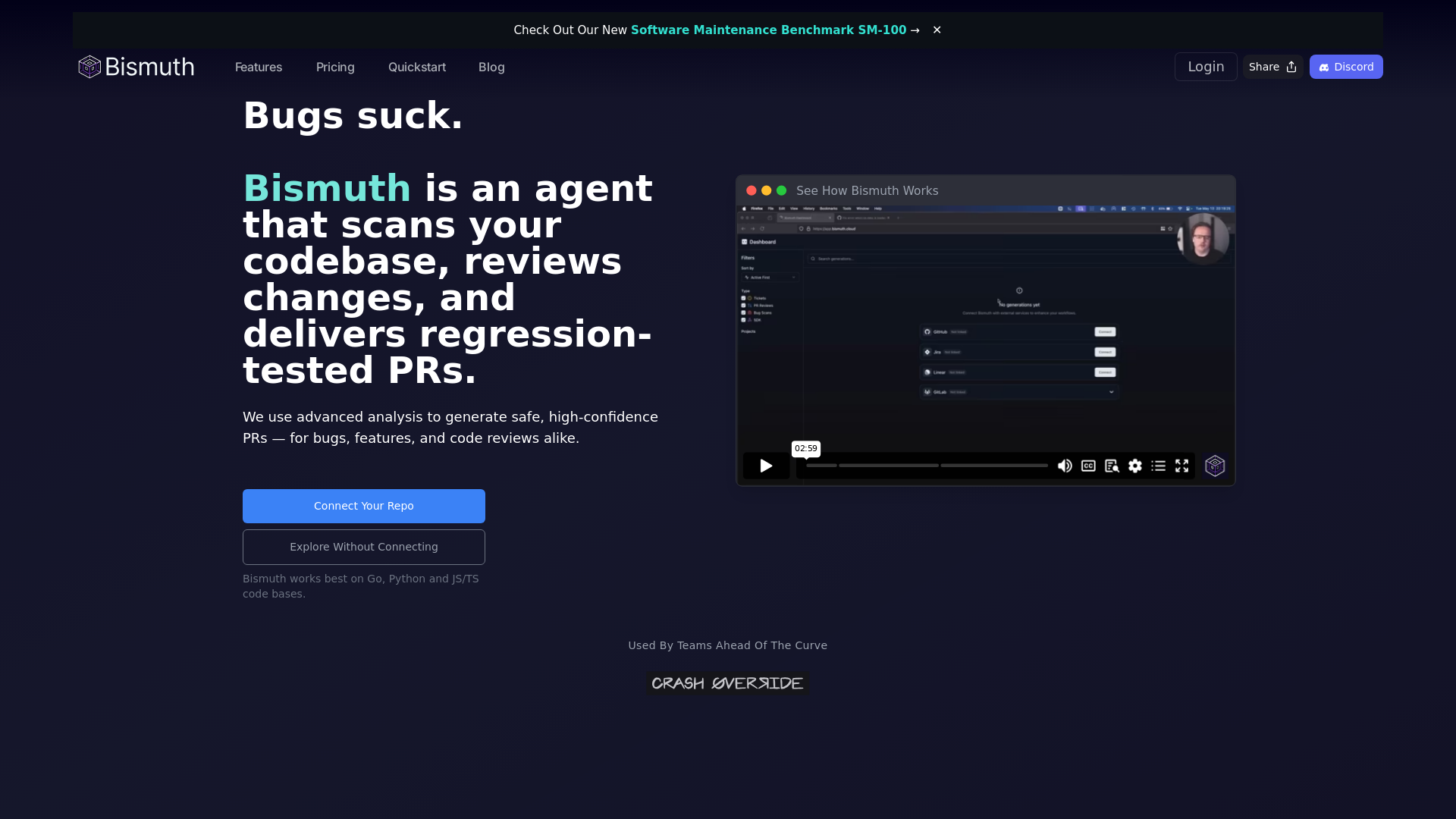Click the 'See How Bismuth Works' title
Image resolution: width=1456 pixels, height=819 pixels.
point(868,191)
